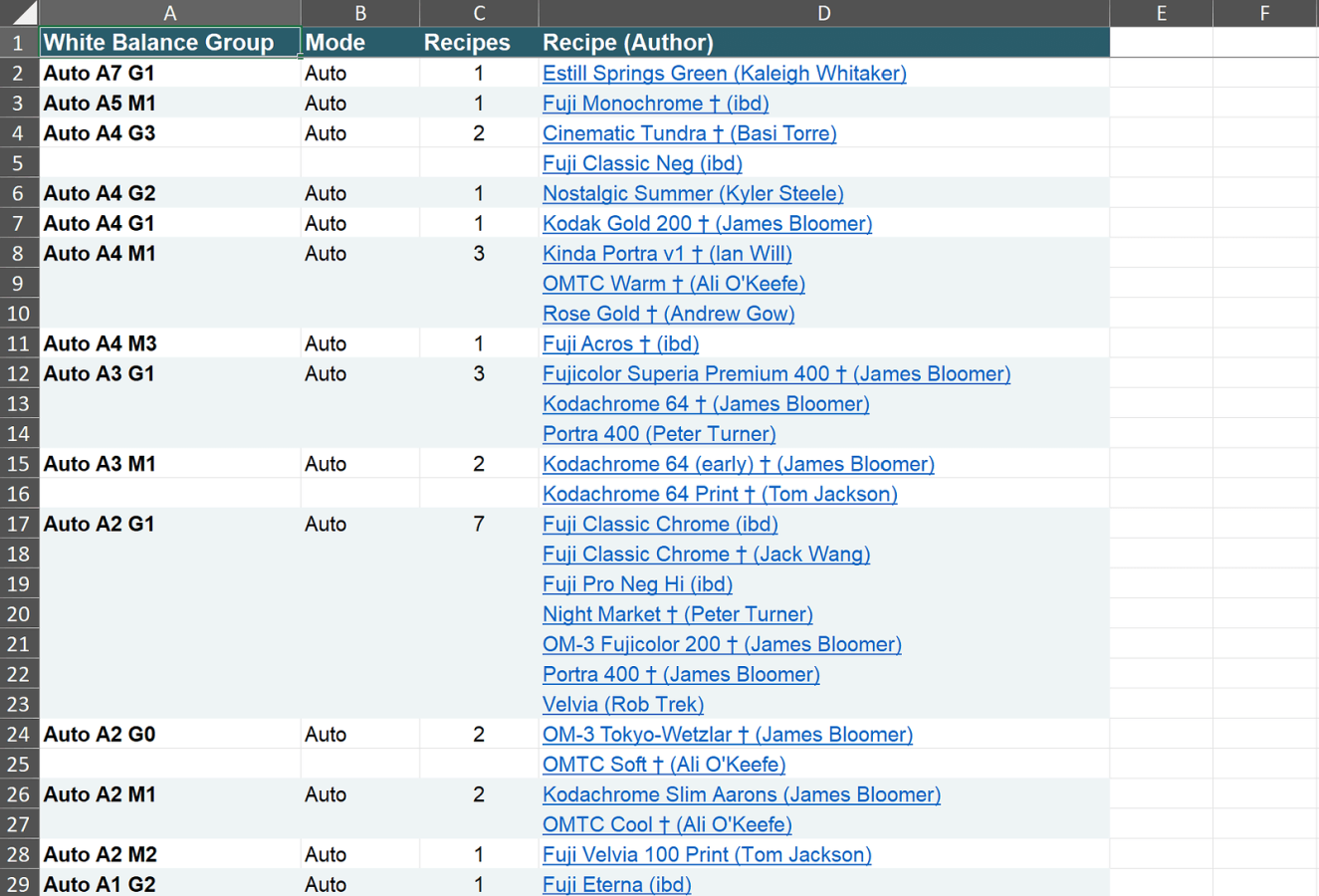The width and height of the screenshot is (1319, 896).
Task: Open Cinematic Tundra † (Basi Torre) link
Action: [x=690, y=132]
